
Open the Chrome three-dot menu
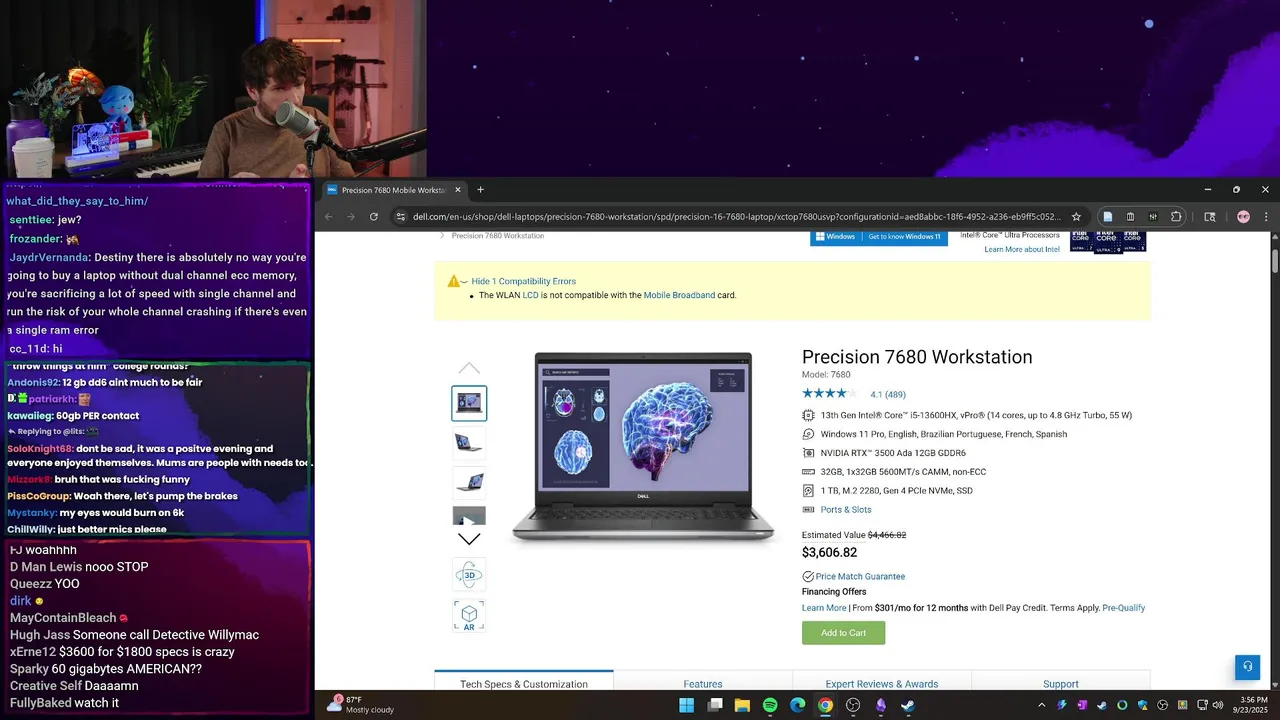point(1266,217)
